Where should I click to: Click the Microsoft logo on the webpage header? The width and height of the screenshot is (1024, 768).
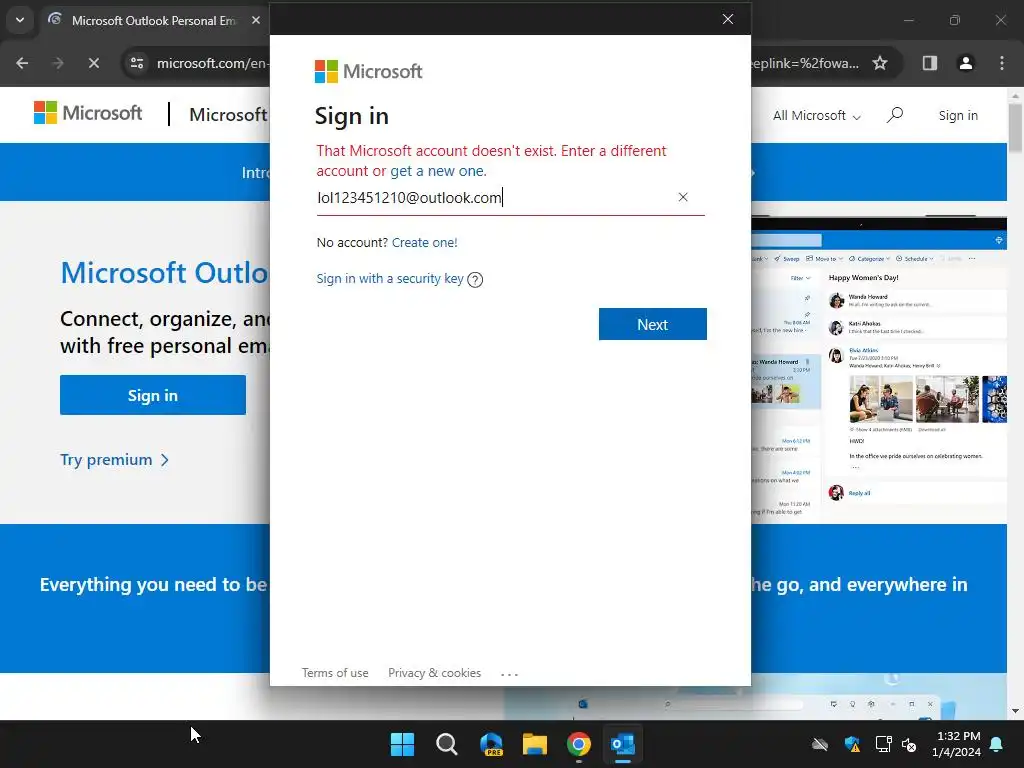coord(88,113)
